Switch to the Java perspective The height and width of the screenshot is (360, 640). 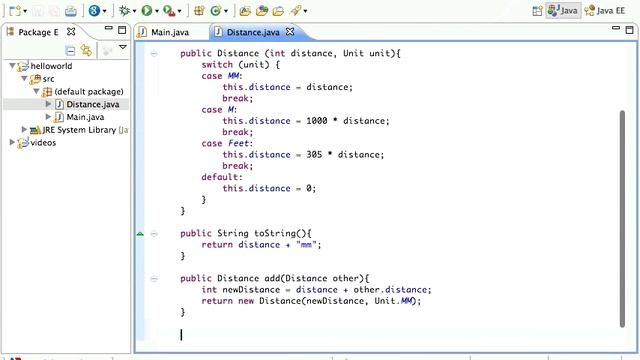(563, 11)
